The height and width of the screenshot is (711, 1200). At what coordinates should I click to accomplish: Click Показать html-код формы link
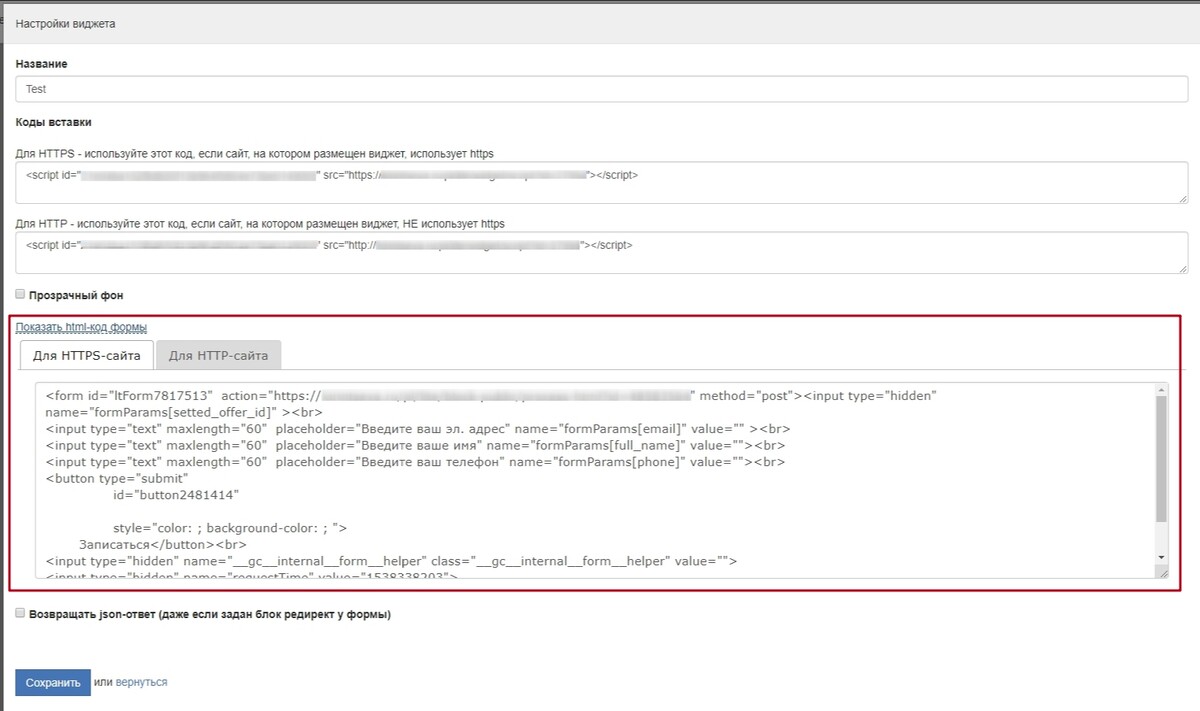point(81,327)
